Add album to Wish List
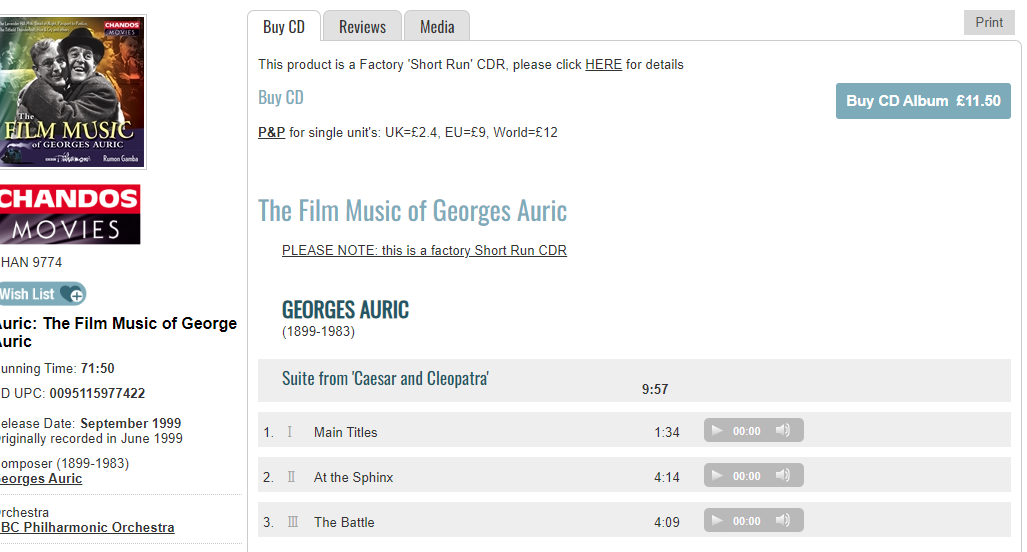 42,294
